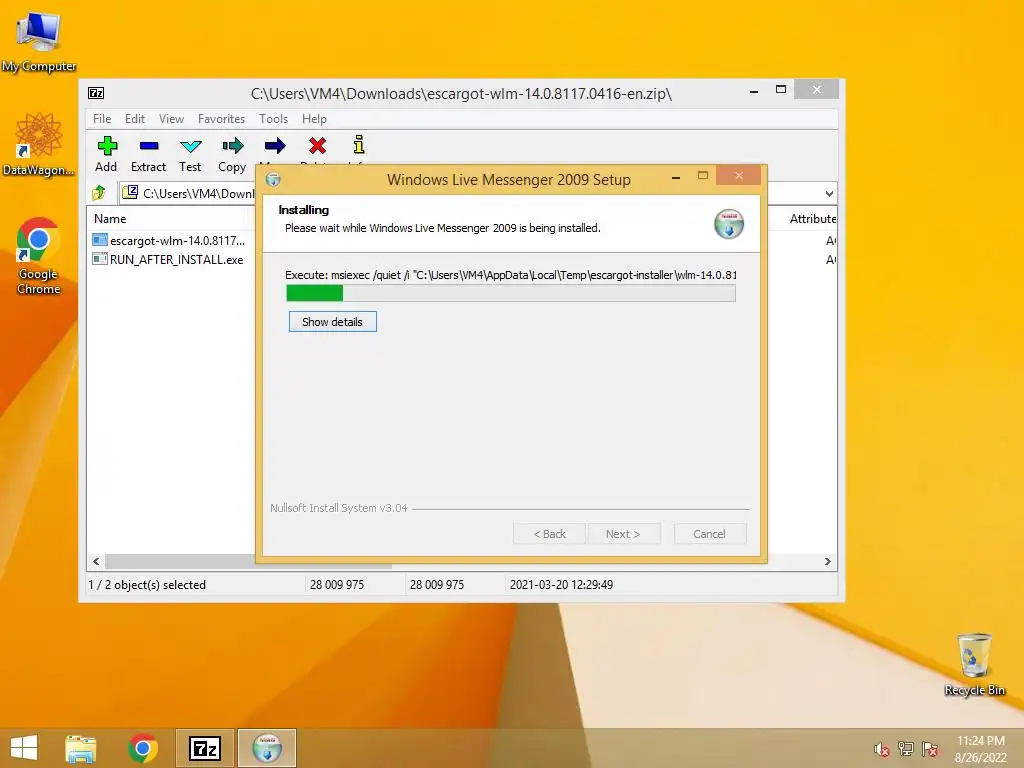This screenshot has width=1024, height=768.
Task: Open the Edit menu in 7-Zip
Action: (135, 119)
